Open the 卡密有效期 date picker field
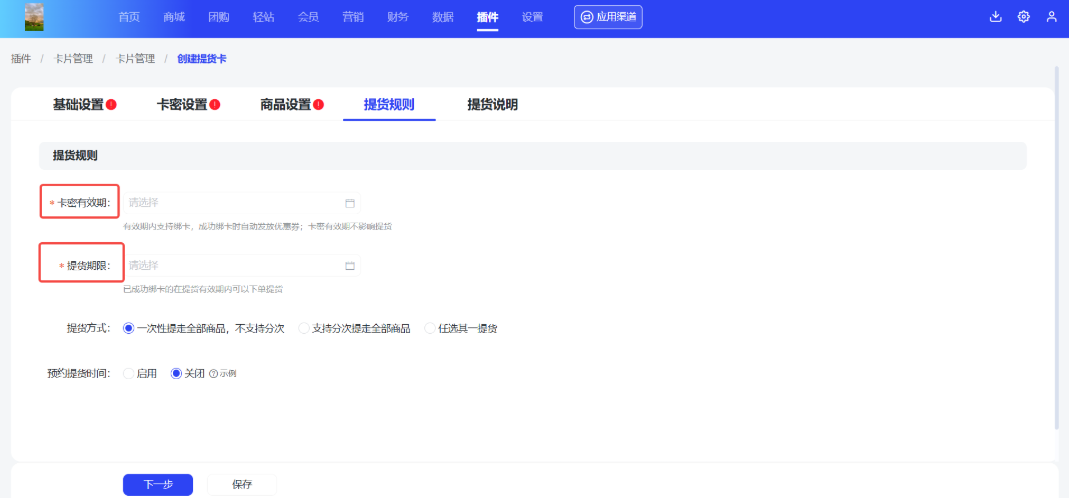Viewport: 1069px width, 498px height. pyautogui.click(x=235, y=203)
